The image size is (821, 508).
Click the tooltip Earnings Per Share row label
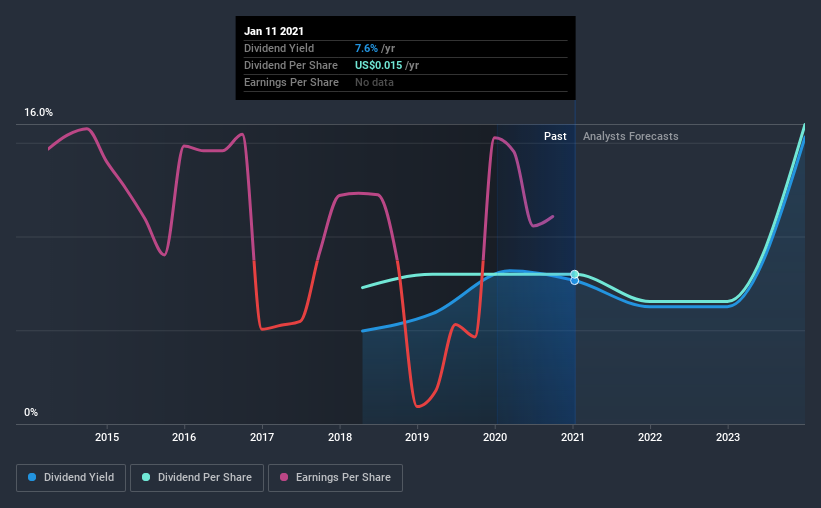[x=291, y=82]
